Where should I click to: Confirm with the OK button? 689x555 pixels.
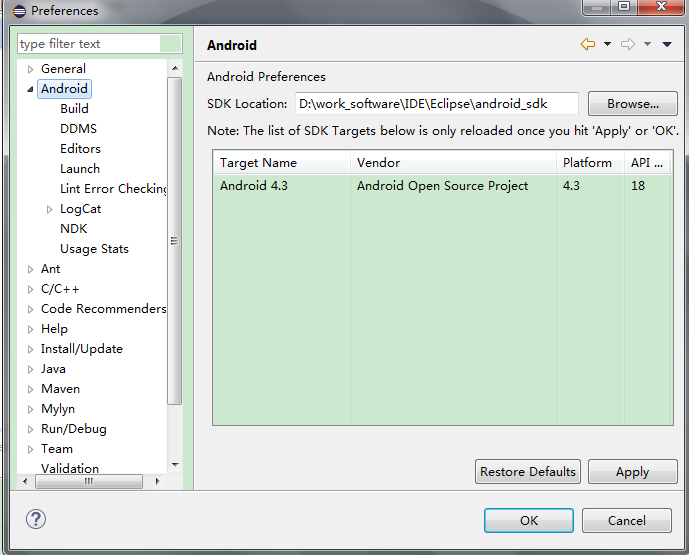pos(529,521)
